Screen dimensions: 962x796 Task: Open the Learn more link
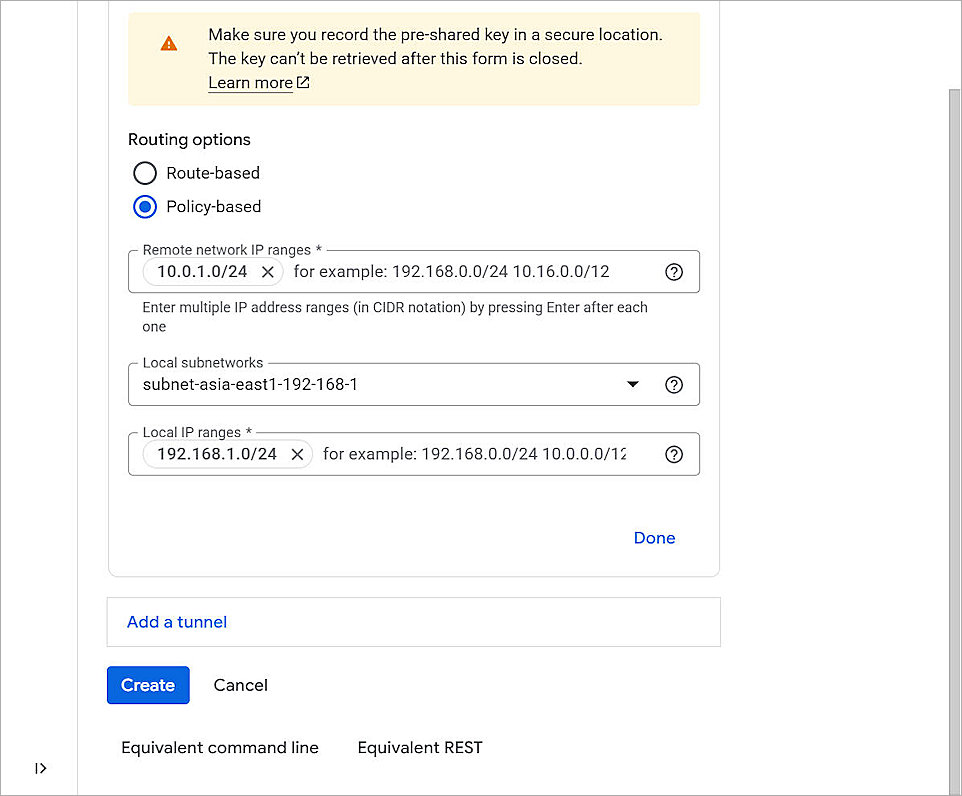click(250, 82)
